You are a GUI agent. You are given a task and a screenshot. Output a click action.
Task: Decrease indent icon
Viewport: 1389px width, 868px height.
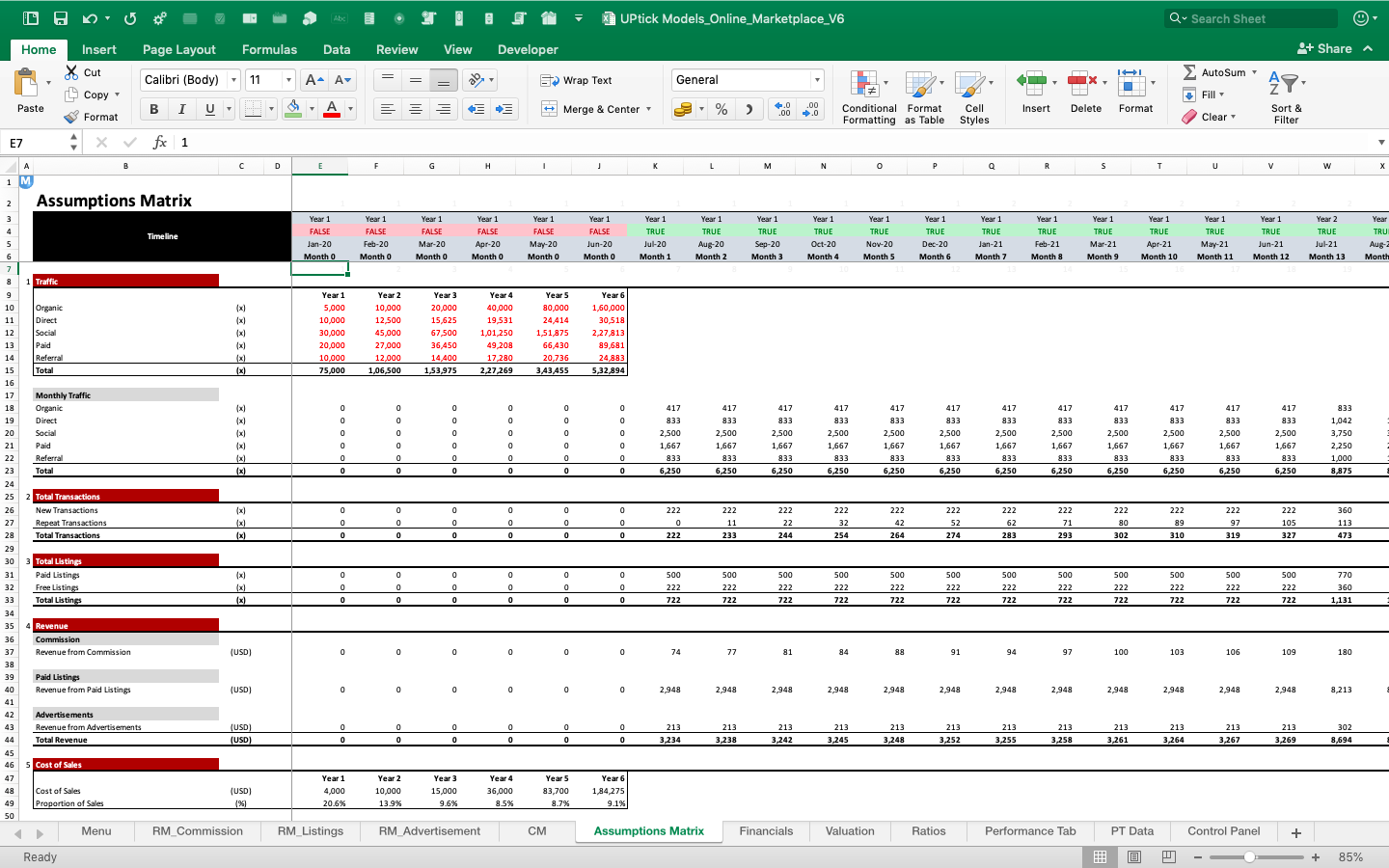tap(476, 109)
